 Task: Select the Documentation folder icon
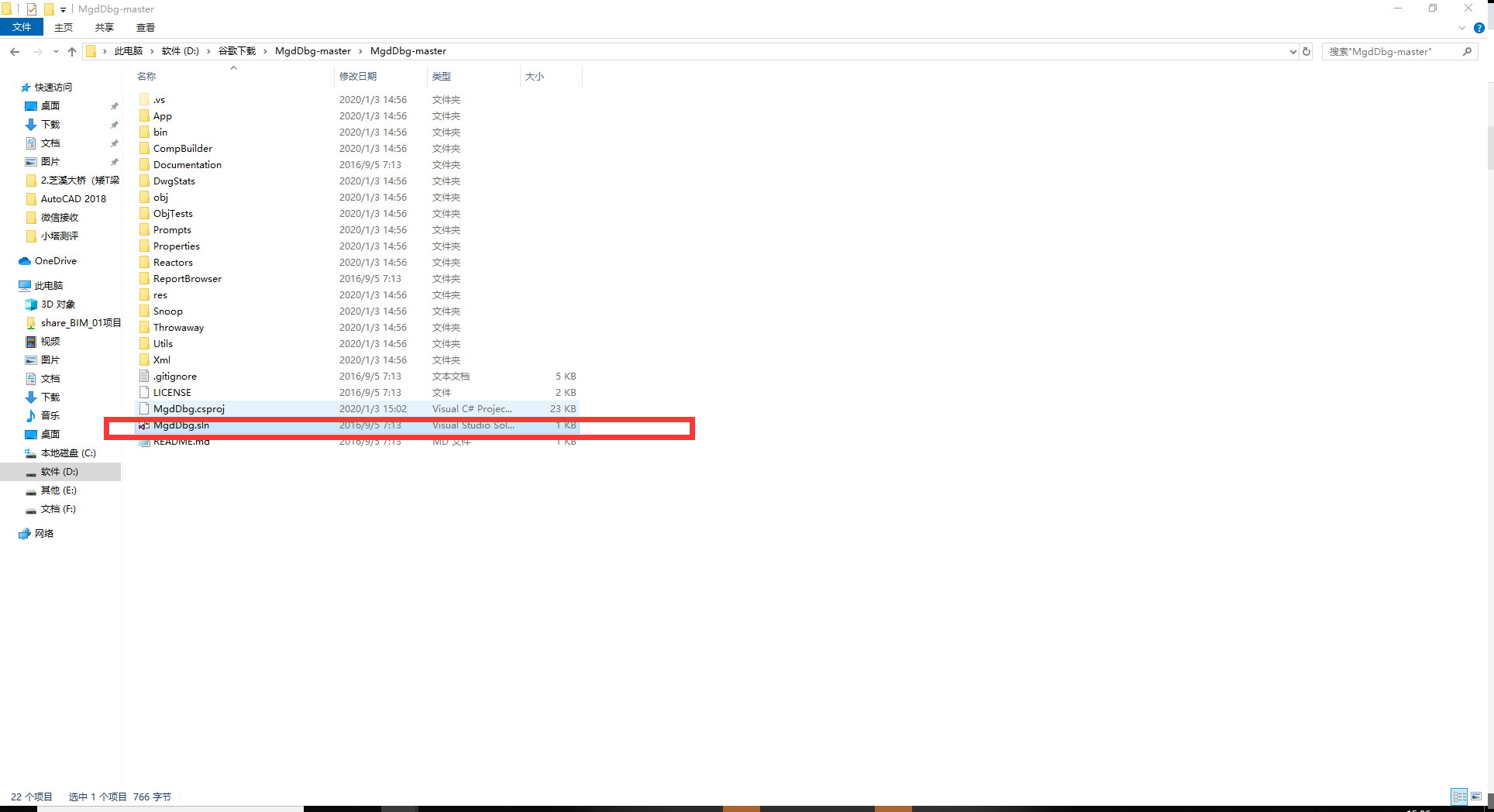point(144,164)
